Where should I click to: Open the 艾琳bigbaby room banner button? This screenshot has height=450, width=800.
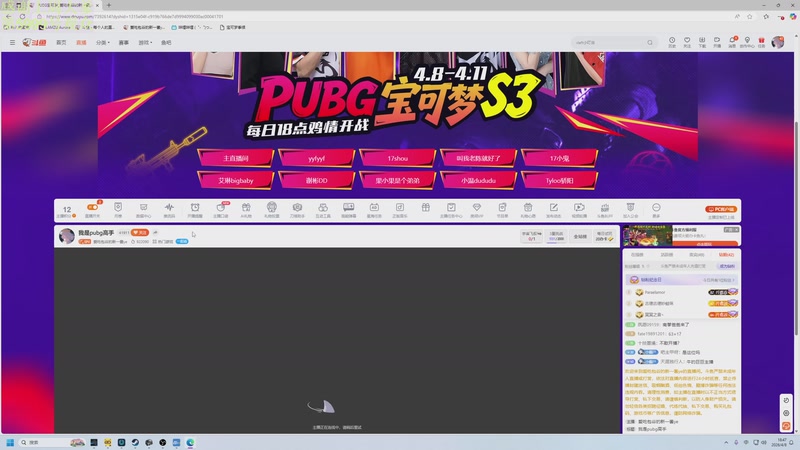236,180
